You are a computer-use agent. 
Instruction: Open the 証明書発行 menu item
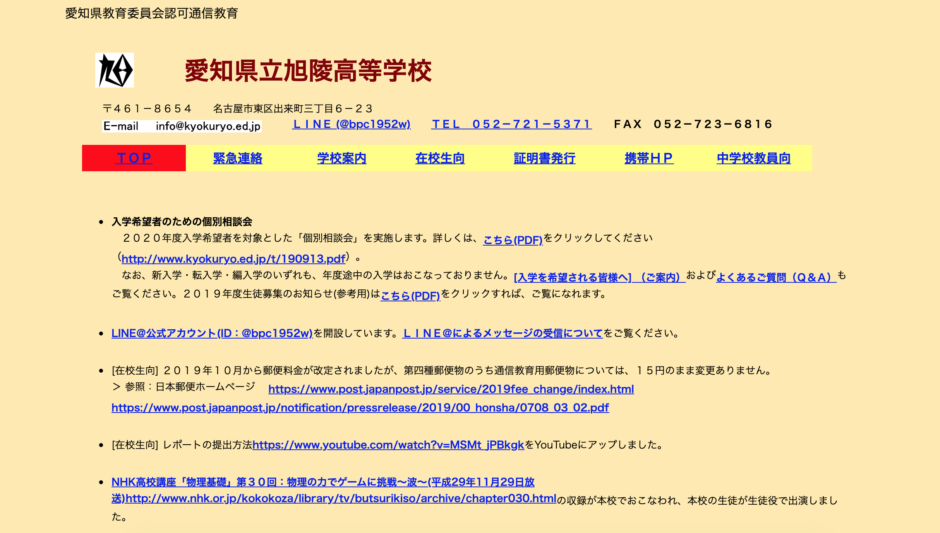pos(544,158)
